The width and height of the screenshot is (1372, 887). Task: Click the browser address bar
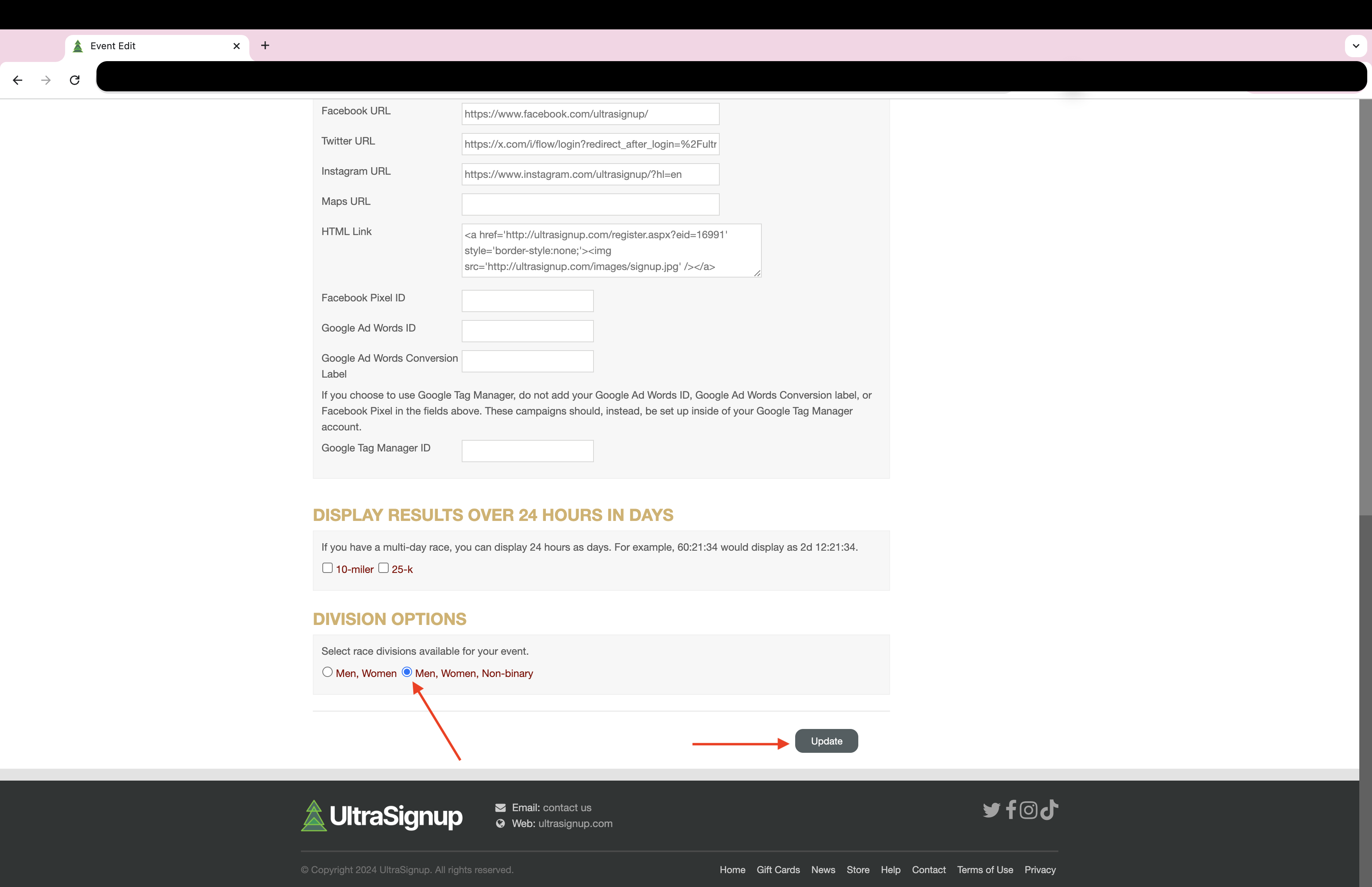[x=731, y=77]
